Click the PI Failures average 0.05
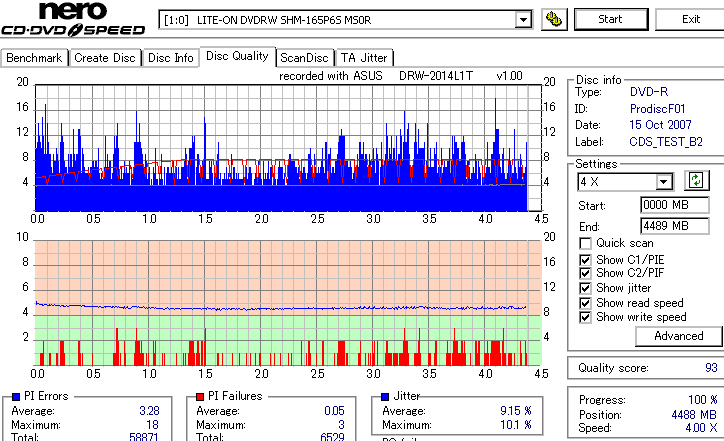The width and height of the screenshot is (724, 441). click(x=334, y=411)
